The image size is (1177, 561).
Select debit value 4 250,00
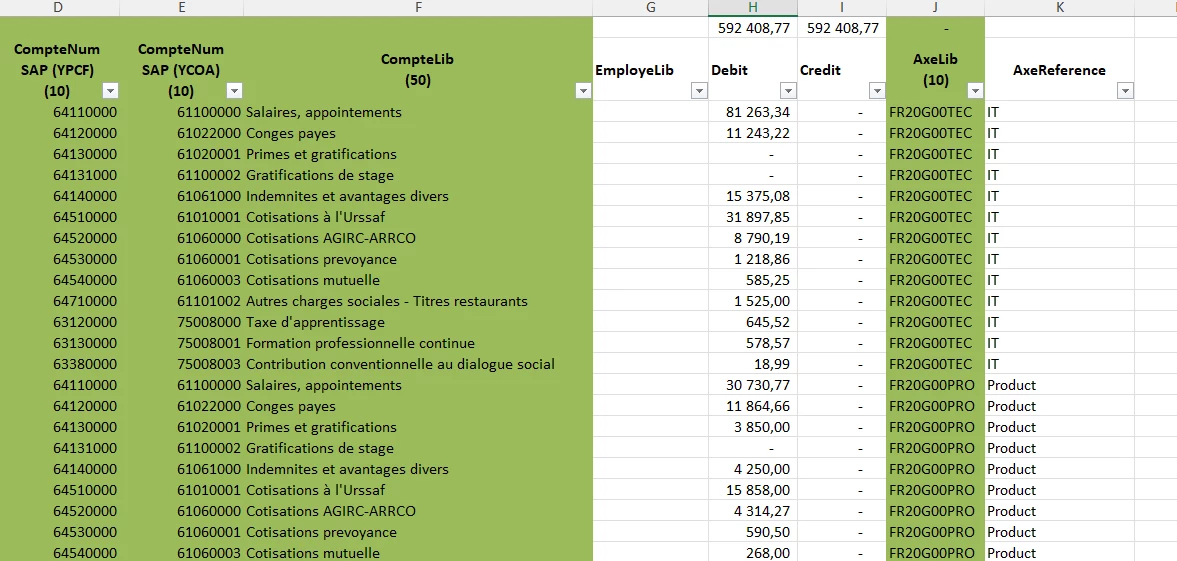coord(753,469)
